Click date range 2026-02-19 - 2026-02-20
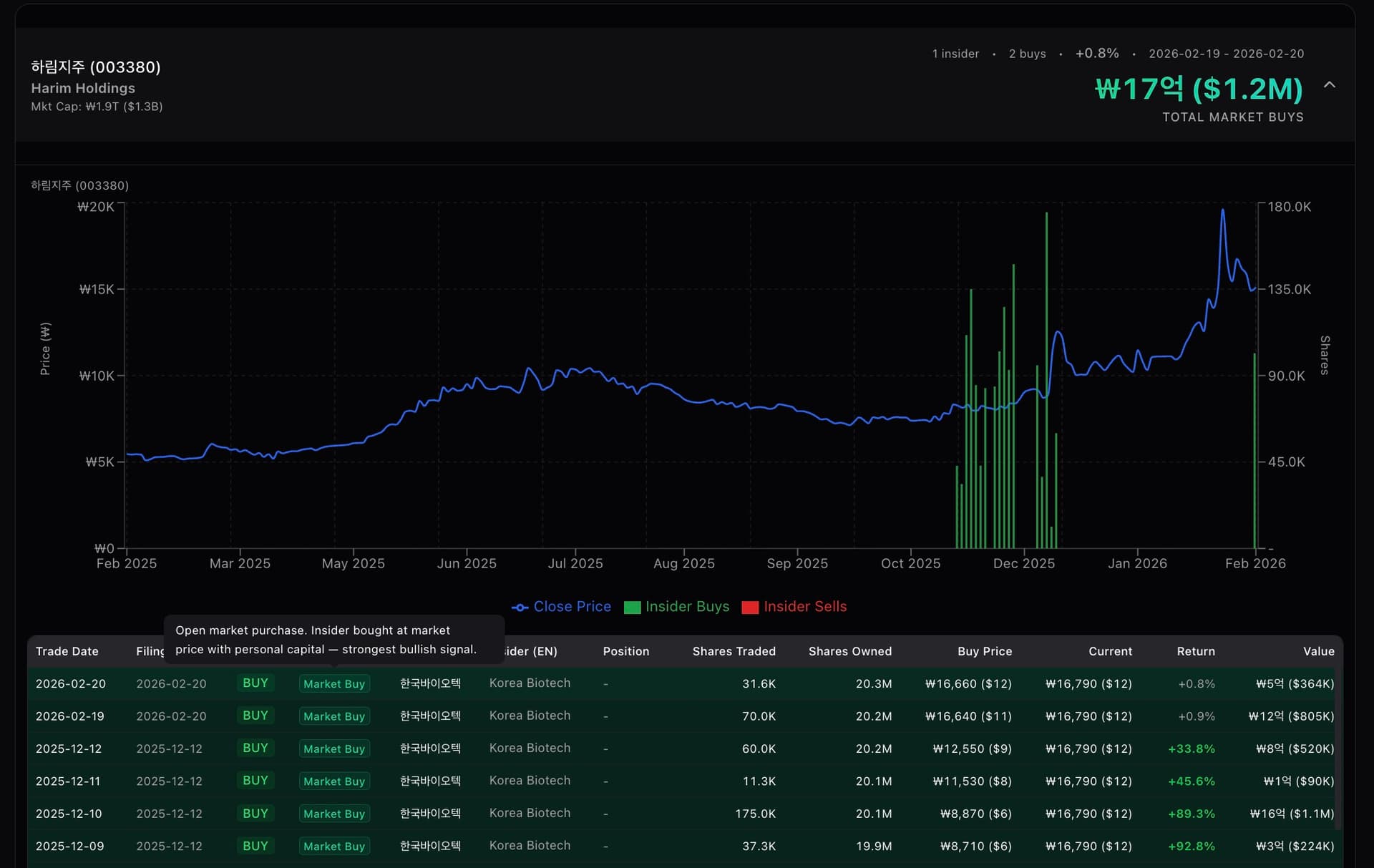The image size is (1374, 868). click(1226, 54)
